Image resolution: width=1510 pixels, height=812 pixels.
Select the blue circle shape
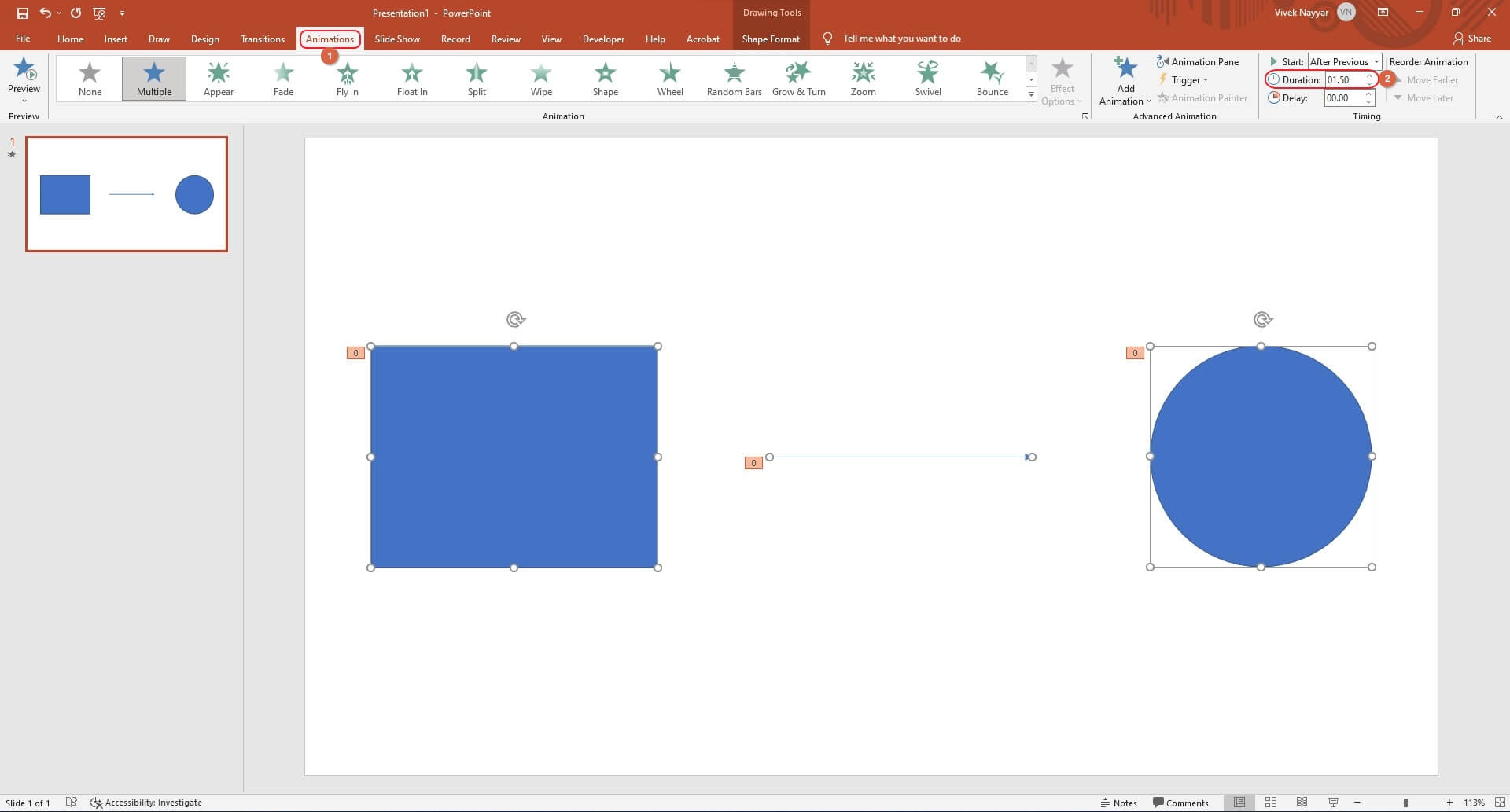(1261, 457)
